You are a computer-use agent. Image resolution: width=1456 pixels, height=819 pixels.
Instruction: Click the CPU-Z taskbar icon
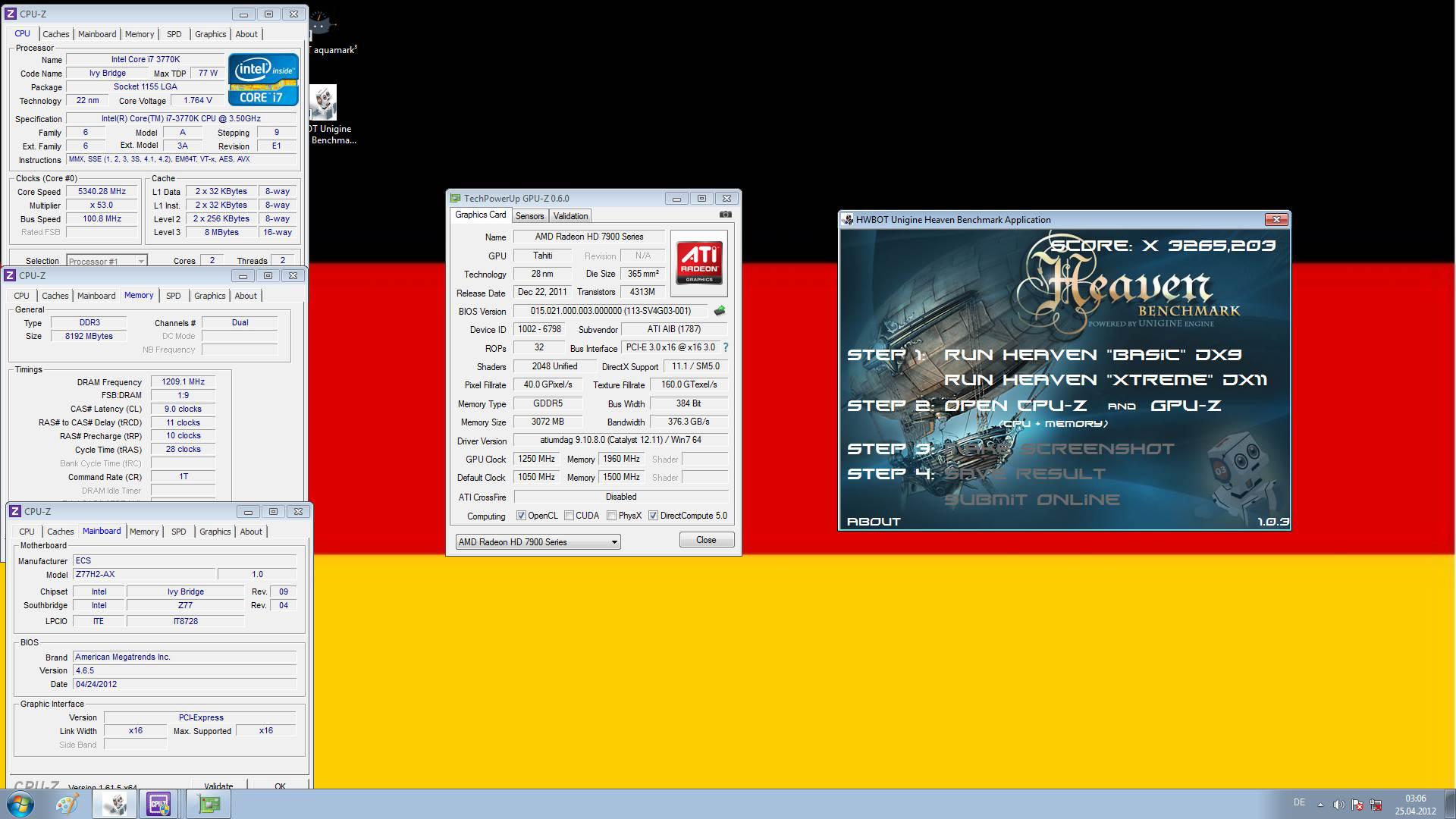158,804
